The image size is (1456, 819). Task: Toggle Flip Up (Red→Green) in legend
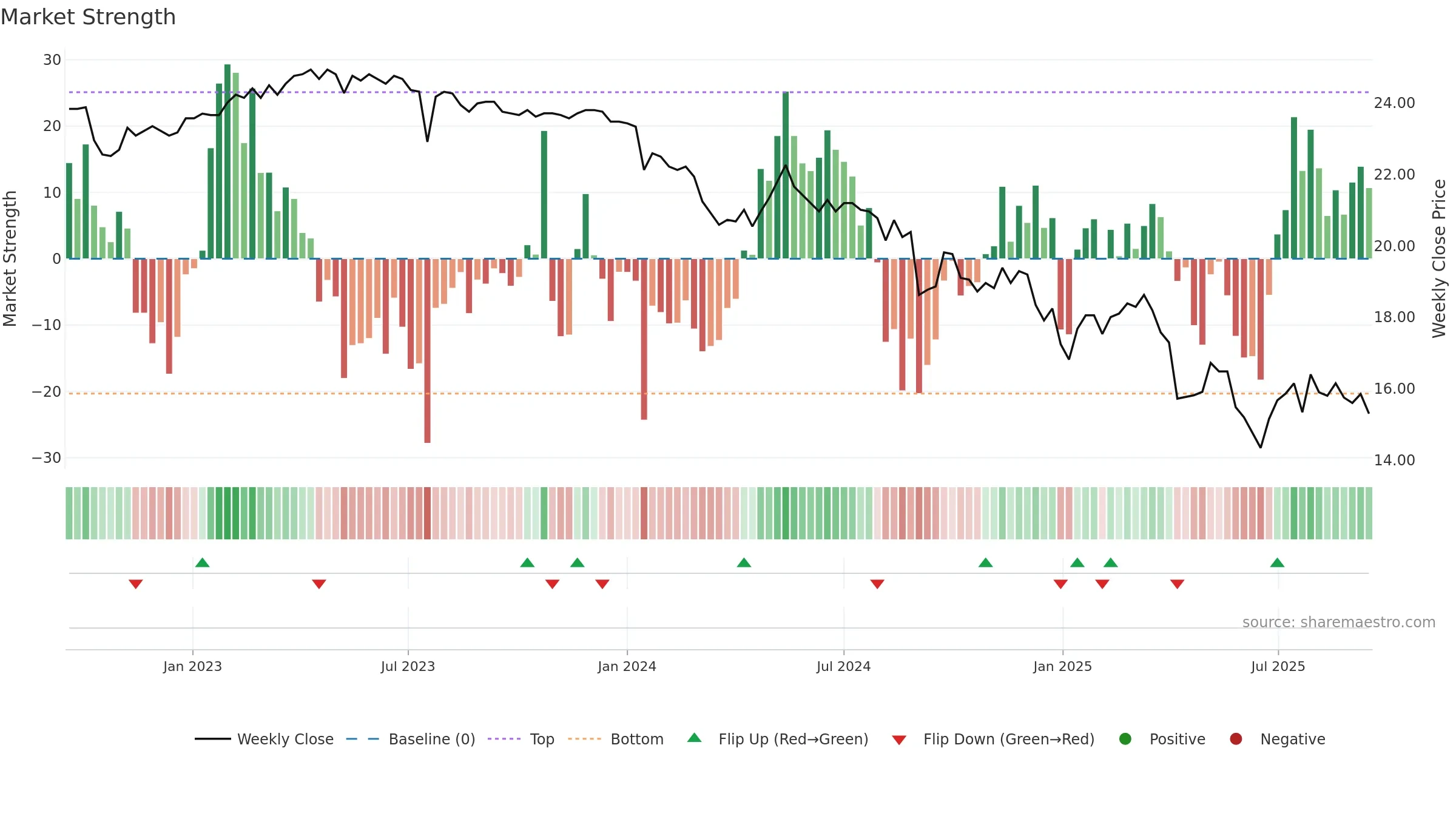point(778,739)
